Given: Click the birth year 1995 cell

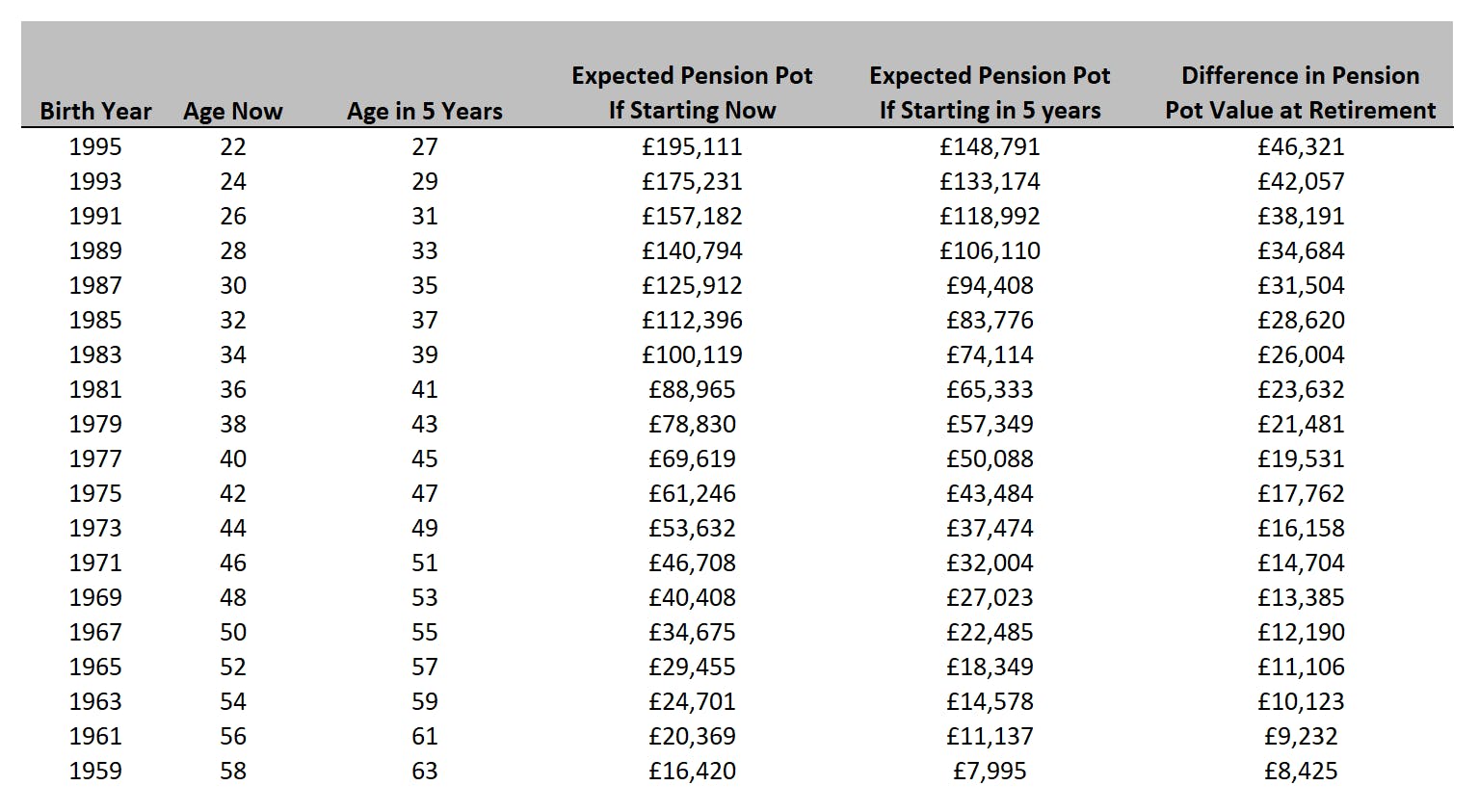Looking at the screenshot, I should pos(95,146).
